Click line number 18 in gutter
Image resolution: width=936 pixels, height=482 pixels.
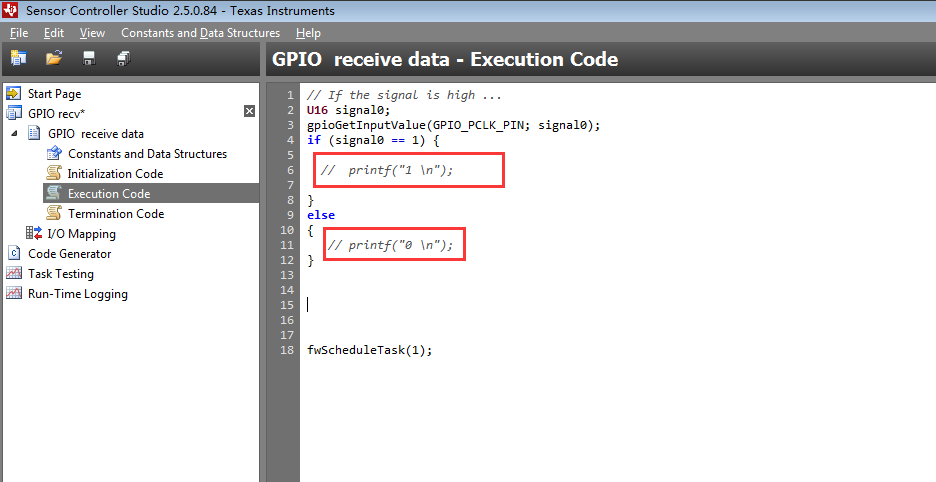[x=287, y=350]
